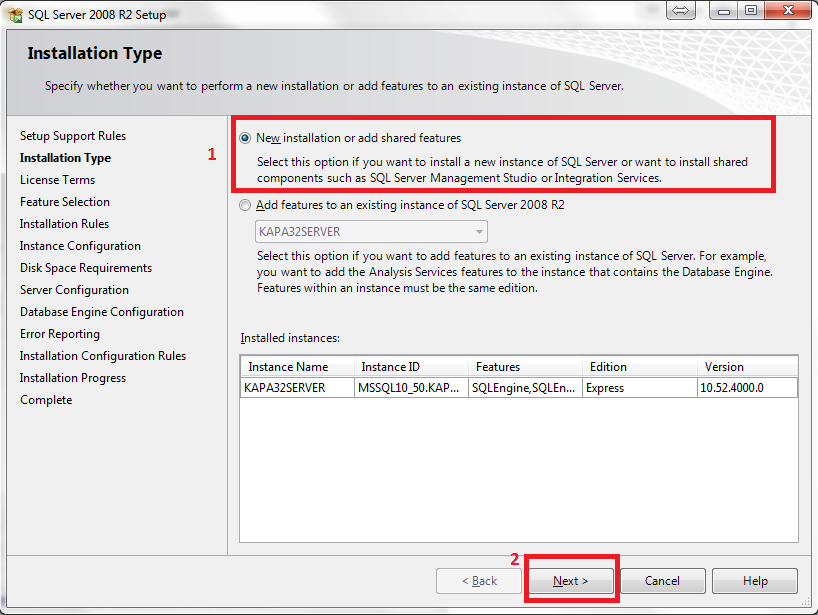Select License Terms step
The image size is (818, 615).
pos(57,179)
